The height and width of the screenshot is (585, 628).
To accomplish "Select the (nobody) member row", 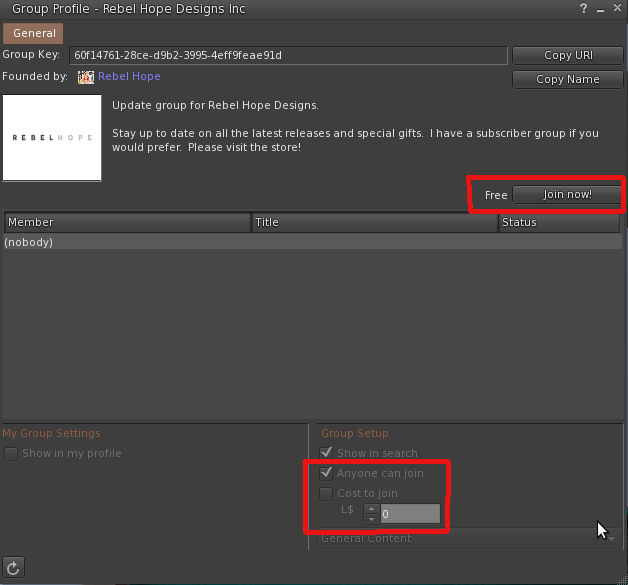I will (x=312, y=242).
